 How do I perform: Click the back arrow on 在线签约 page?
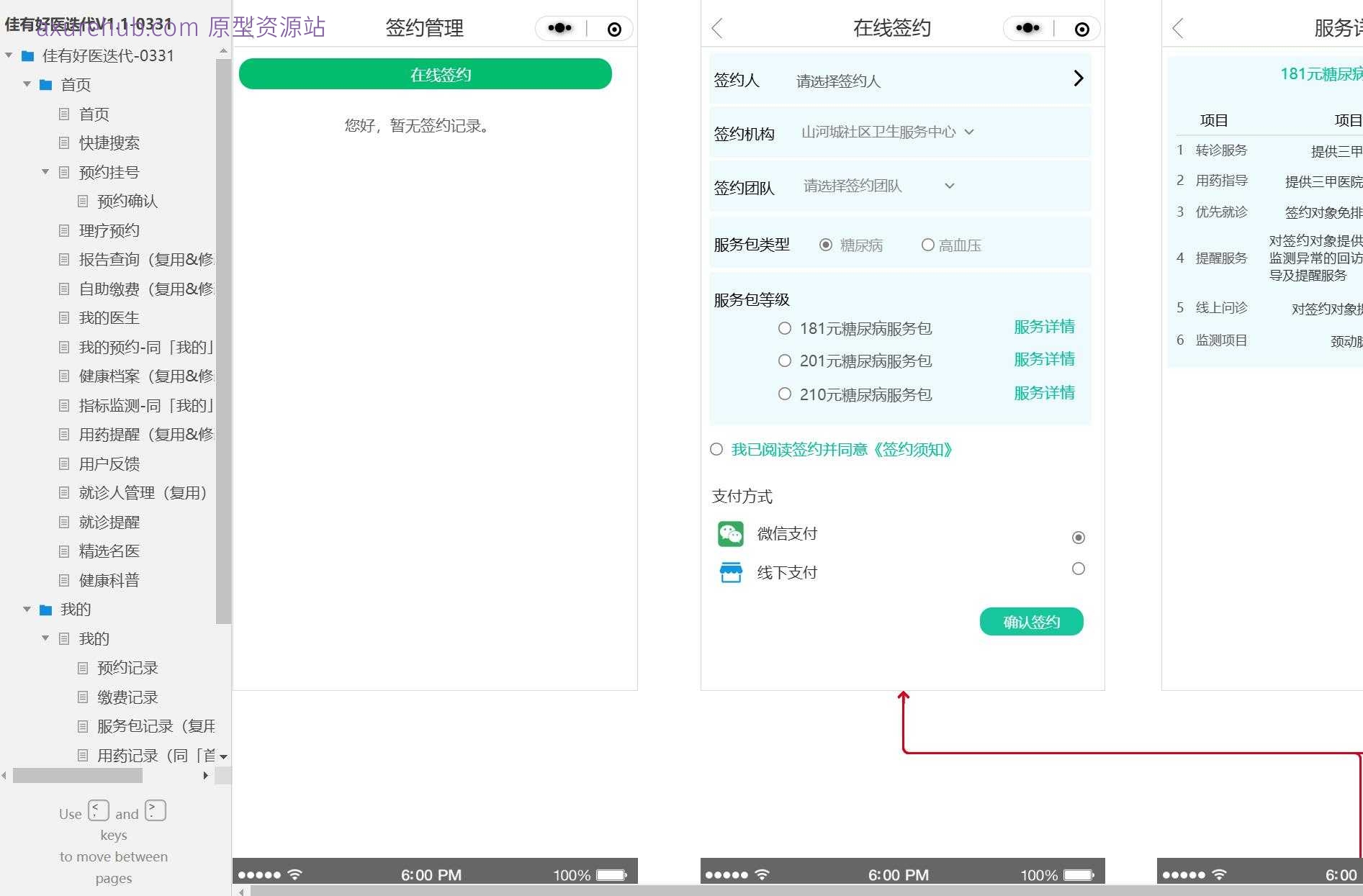pyautogui.click(x=716, y=27)
